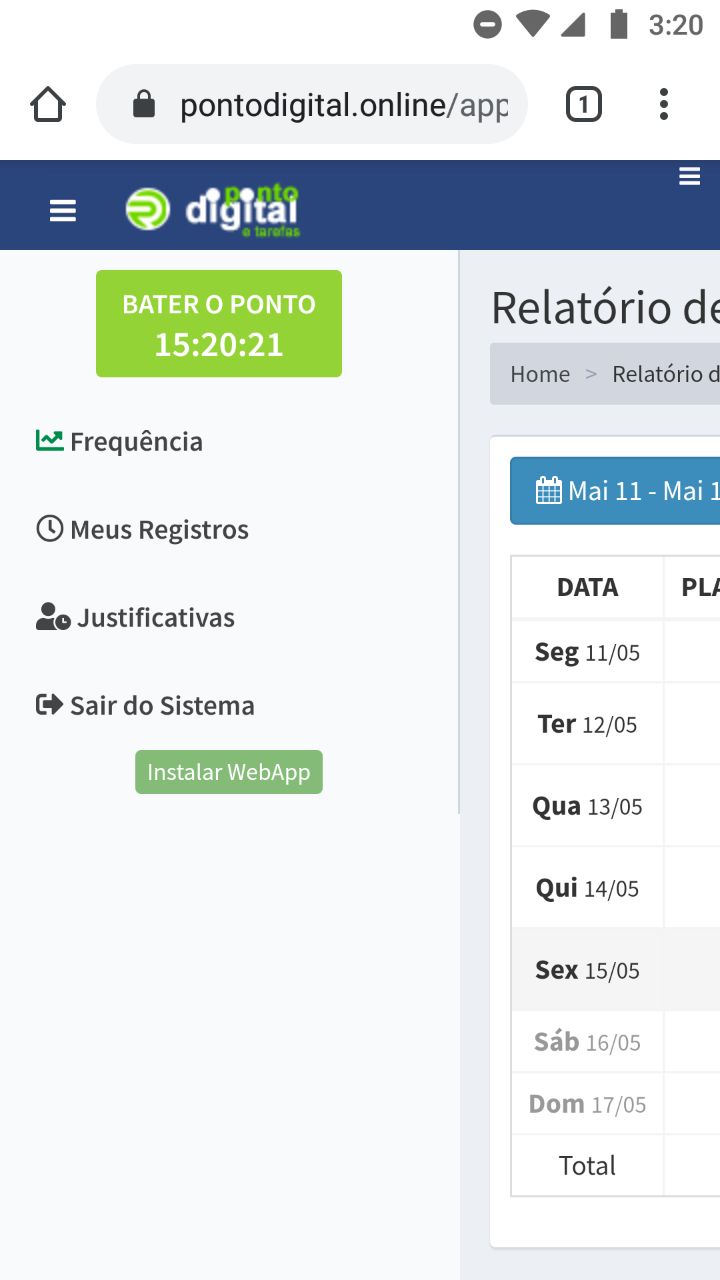
Task: Open the Home breadcrumb link
Action: (540, 373)
